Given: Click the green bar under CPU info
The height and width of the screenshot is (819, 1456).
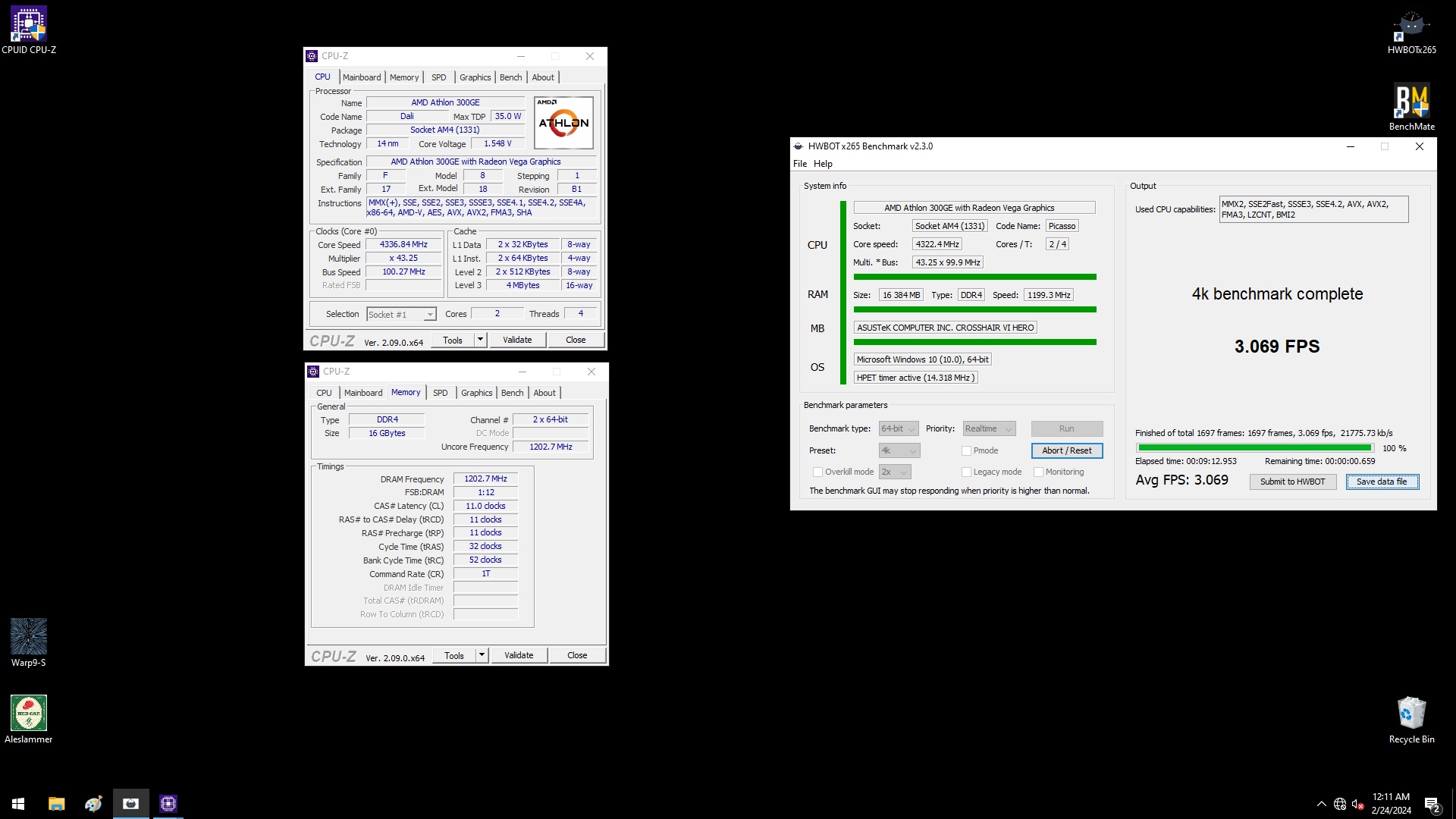Looking at the screenshot, I should click(x=974, y=277).
